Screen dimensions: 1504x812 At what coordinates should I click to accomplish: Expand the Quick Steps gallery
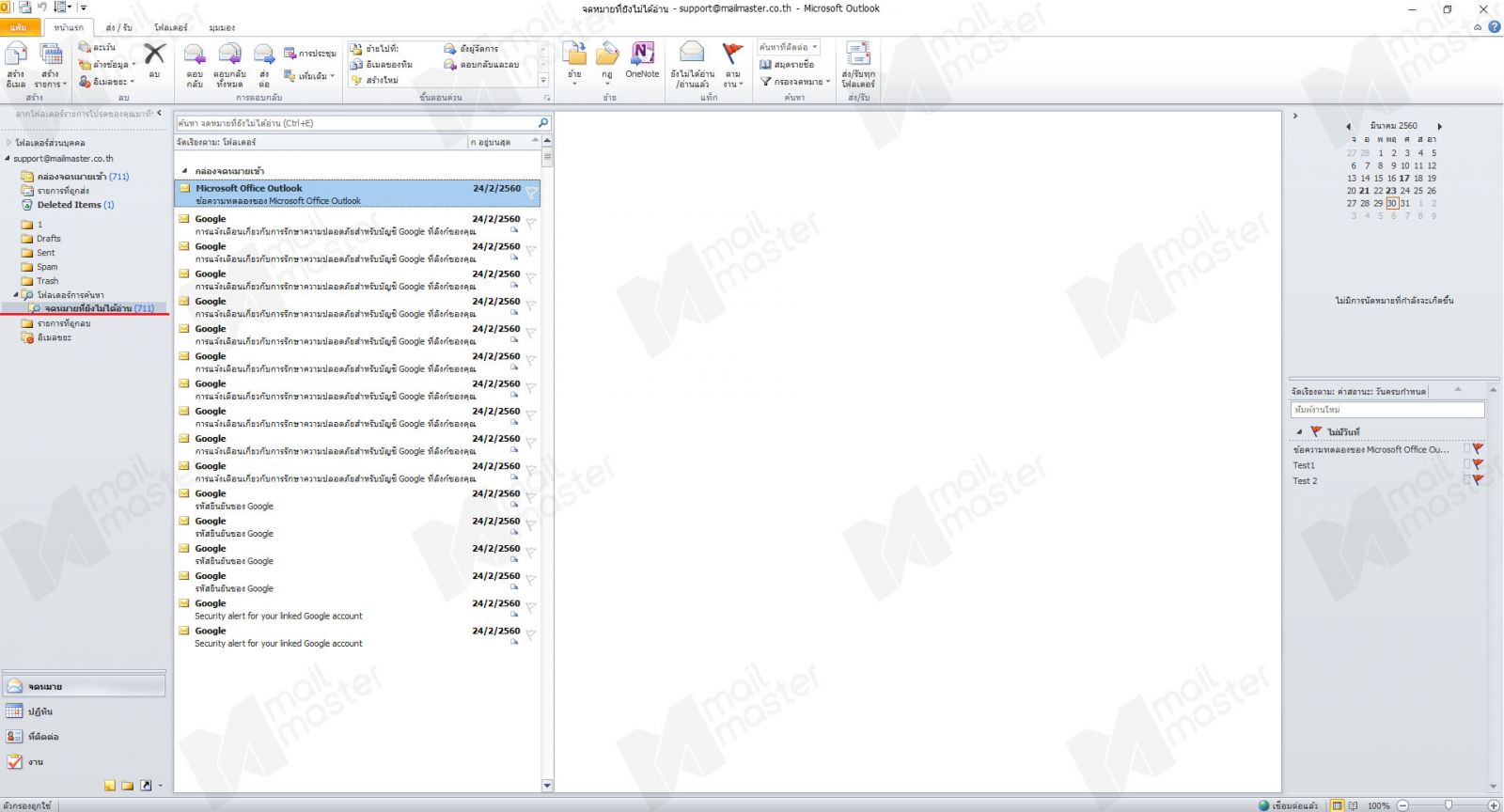click(543, 81)
